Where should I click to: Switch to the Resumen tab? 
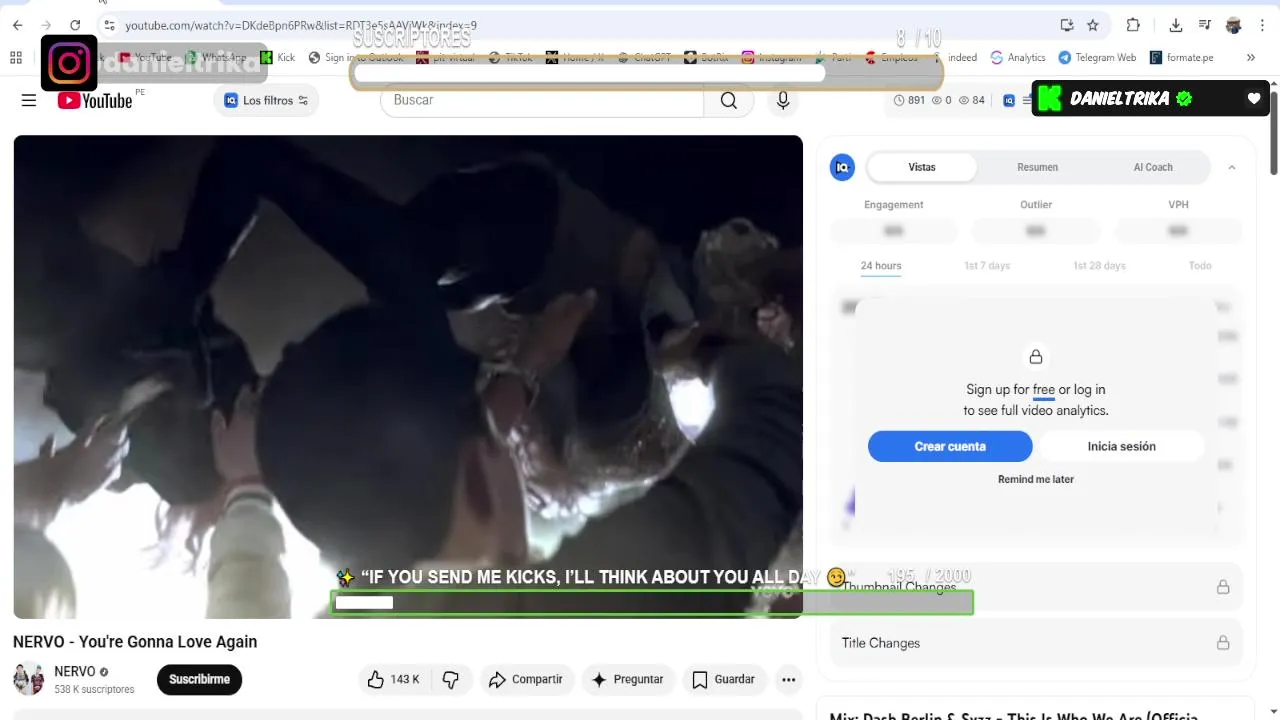1037,167
